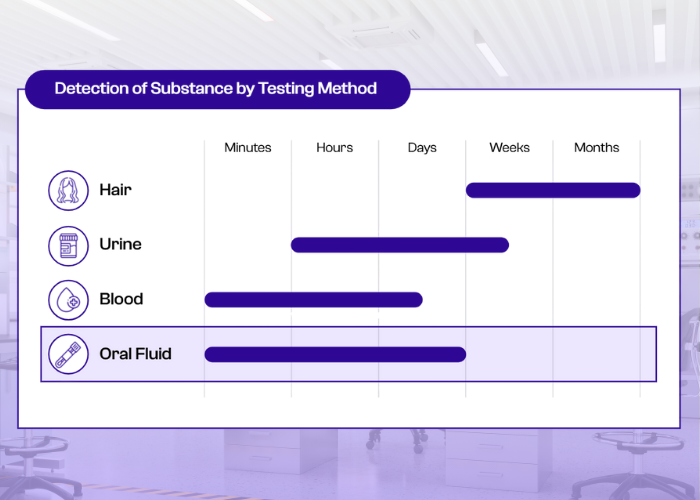Click the Urine sample cup icon
The height and width of the screenshot is (500, 700).
68,245
